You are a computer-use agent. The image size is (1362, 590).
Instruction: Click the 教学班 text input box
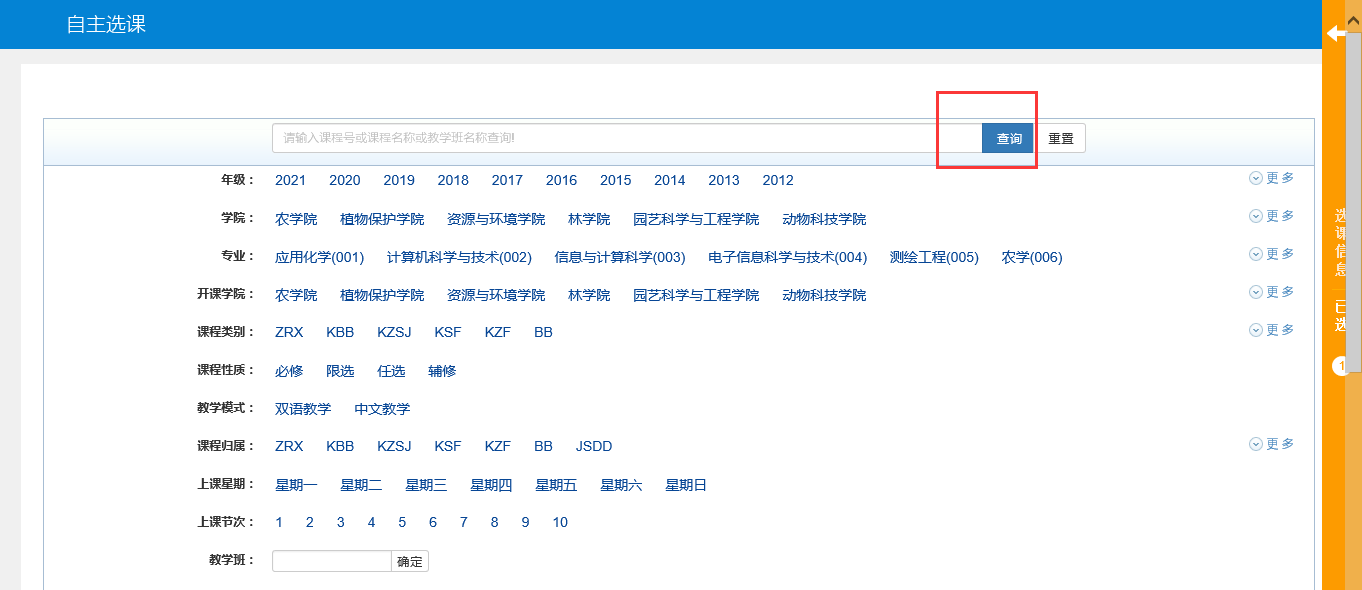331,562
